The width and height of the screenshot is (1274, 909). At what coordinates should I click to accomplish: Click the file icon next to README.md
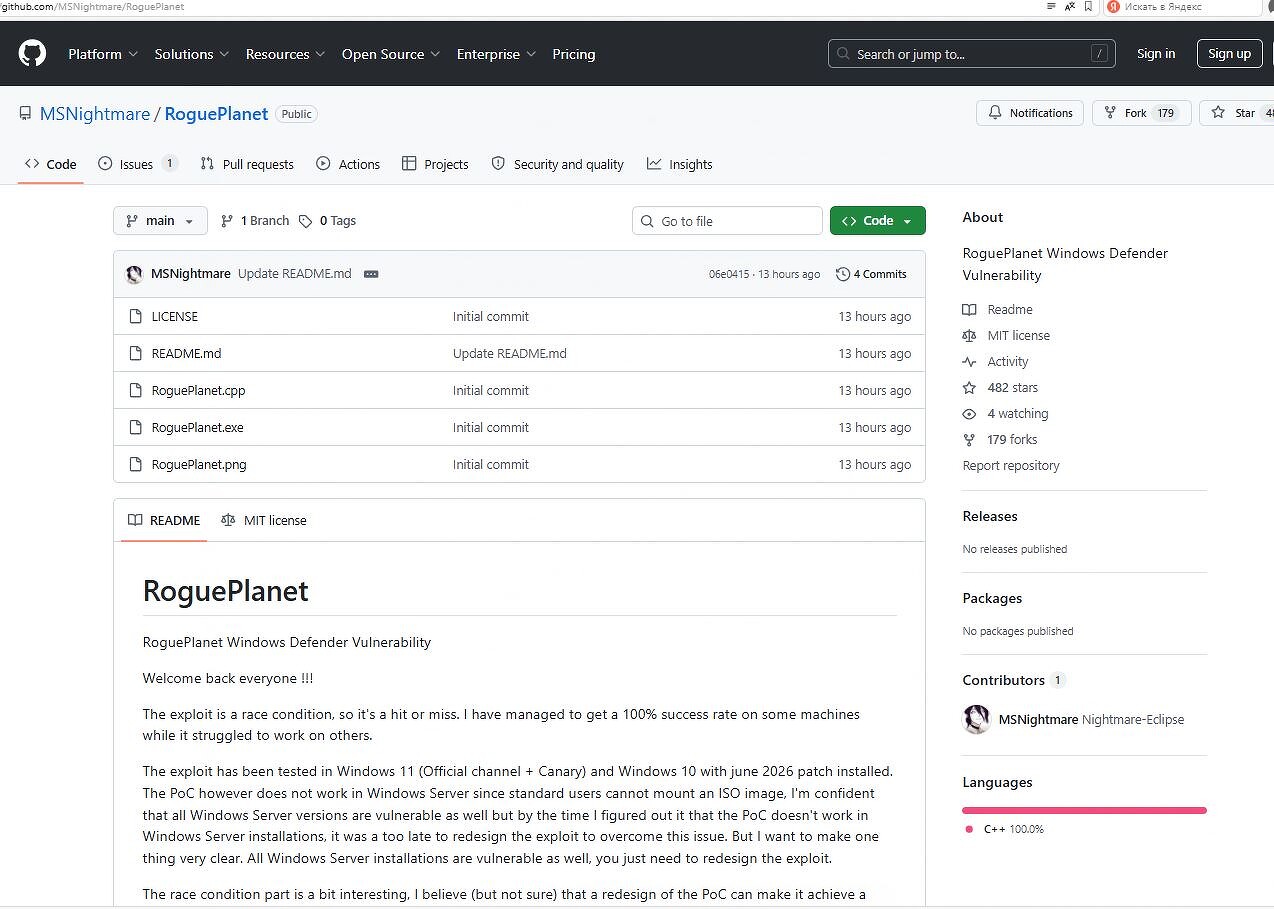coord(136,353)
